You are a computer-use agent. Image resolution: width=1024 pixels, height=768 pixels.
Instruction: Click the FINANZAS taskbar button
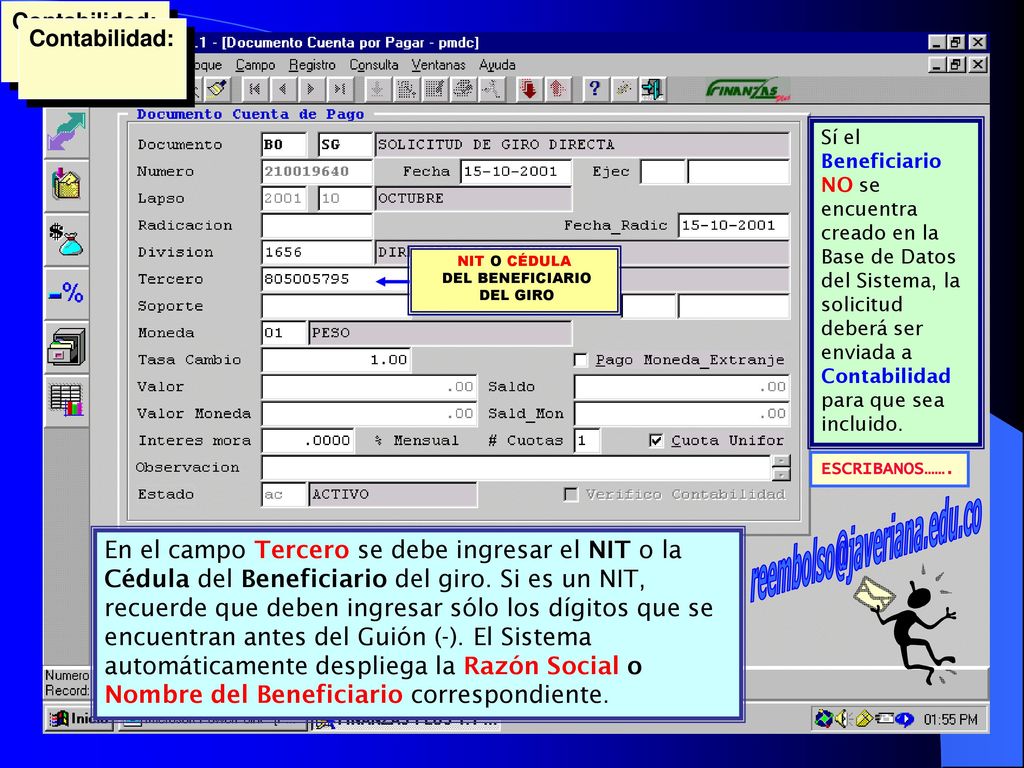click(406, 720)
